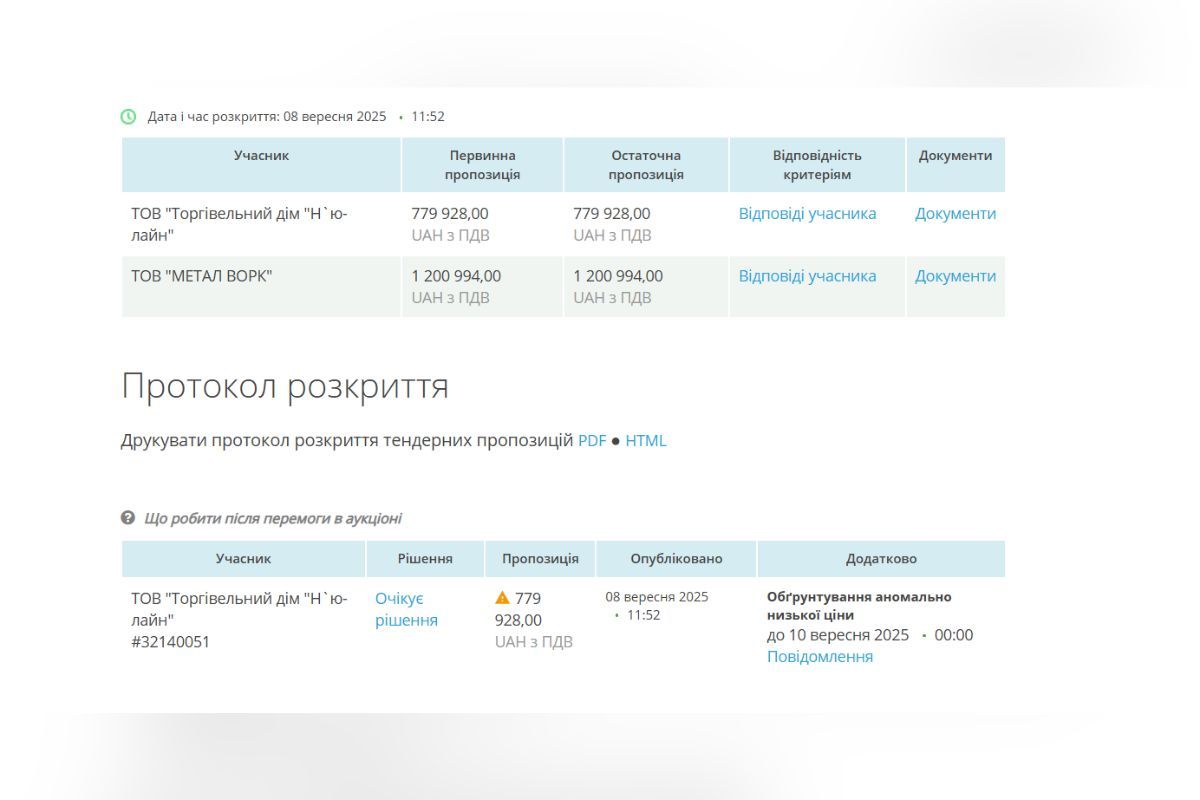Image resolution: width=1200 pixels, height=800 pixels.
Task: Open documents of ТОВ "МЕТАЛ ВОРК"
Action: (954, 275)
